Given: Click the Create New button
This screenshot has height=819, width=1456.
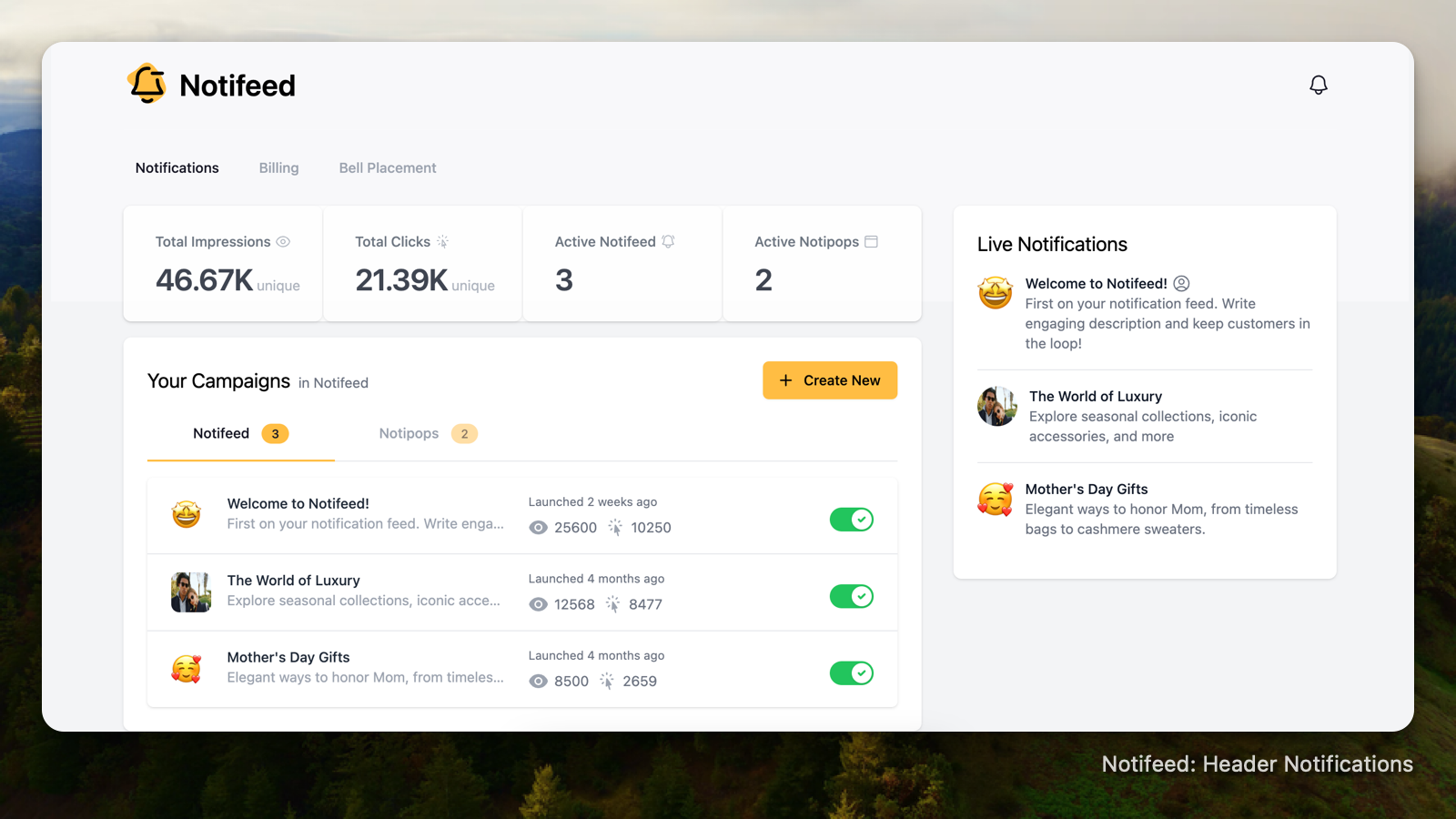Looking at the screenshot, I should pos(830,380).
